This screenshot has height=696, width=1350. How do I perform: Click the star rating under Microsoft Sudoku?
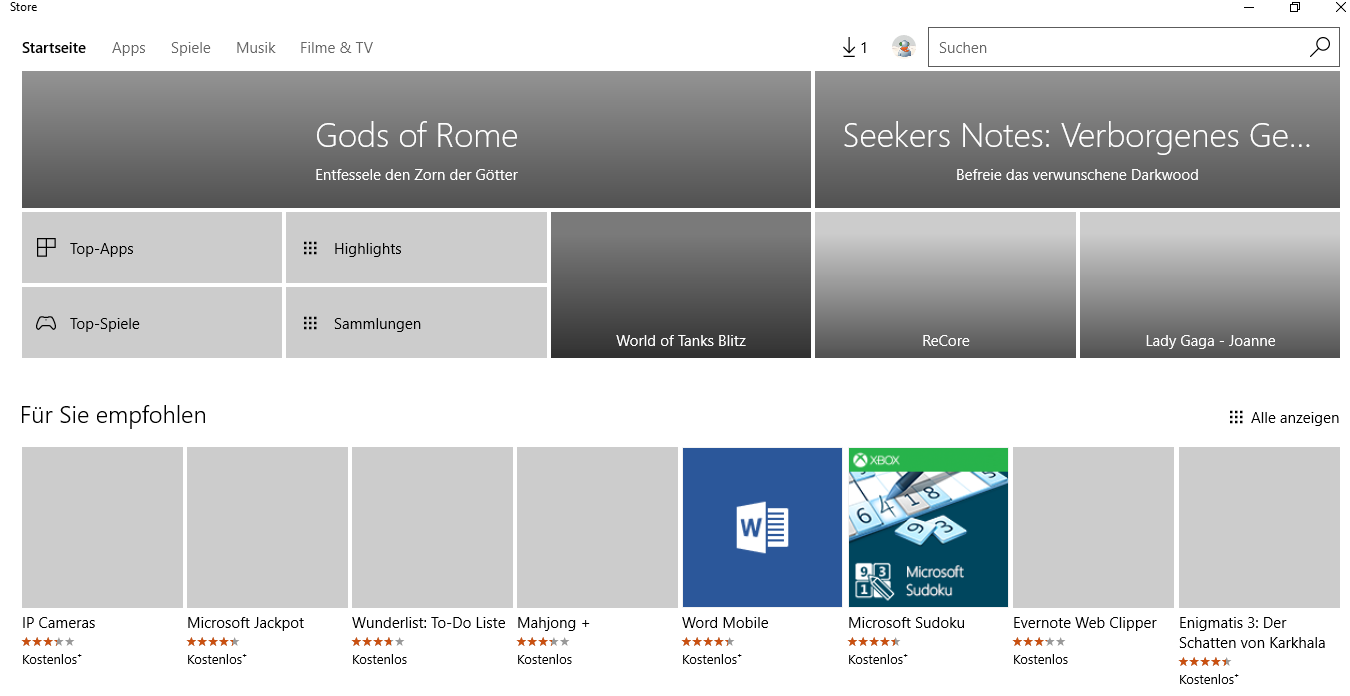tap(874, 642)
